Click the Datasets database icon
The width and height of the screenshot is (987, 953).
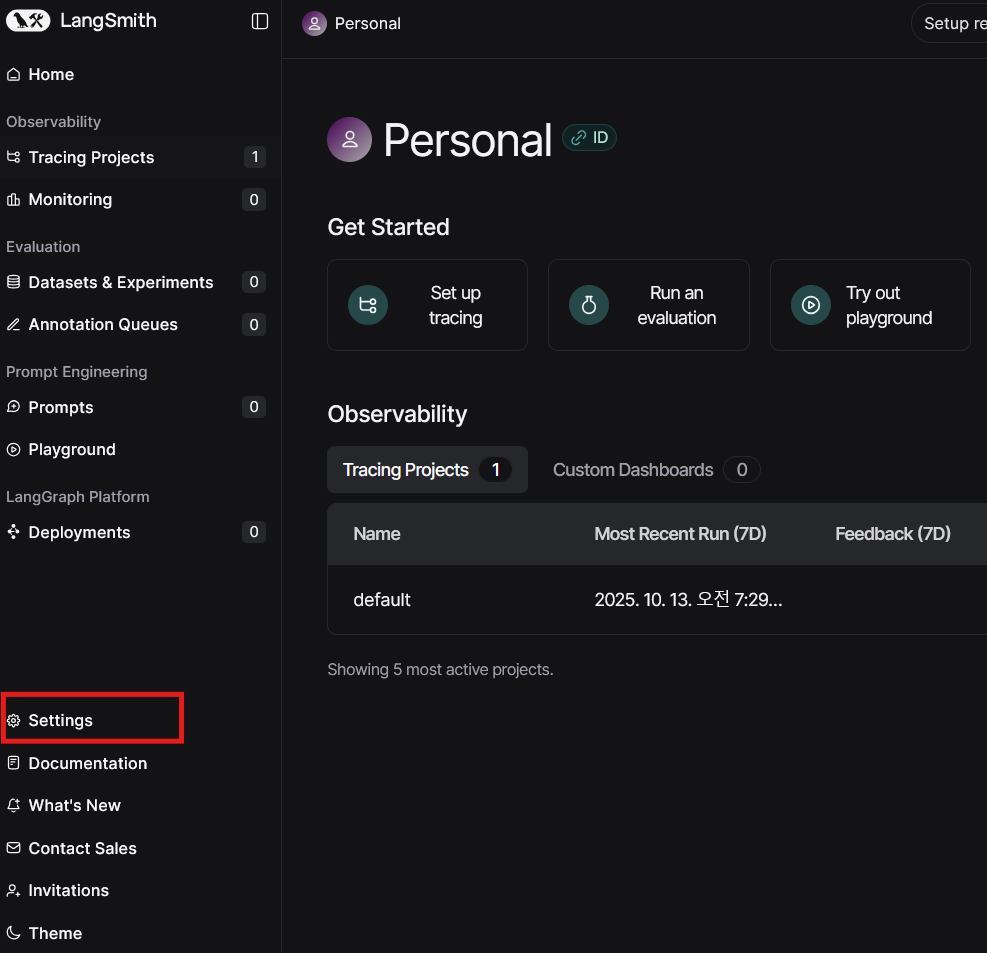coord(13,282)
